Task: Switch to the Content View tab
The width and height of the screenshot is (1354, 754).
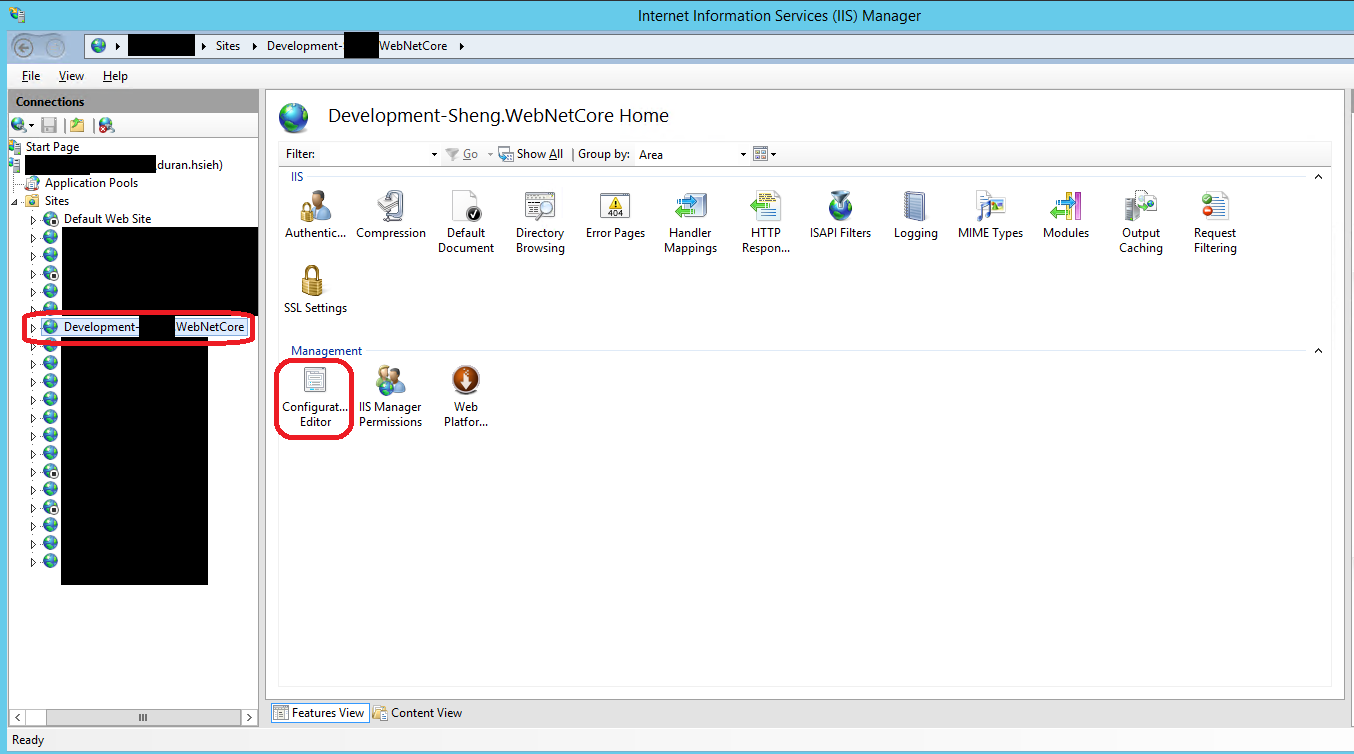Action: pyautogui.click(x=417, y=713)
